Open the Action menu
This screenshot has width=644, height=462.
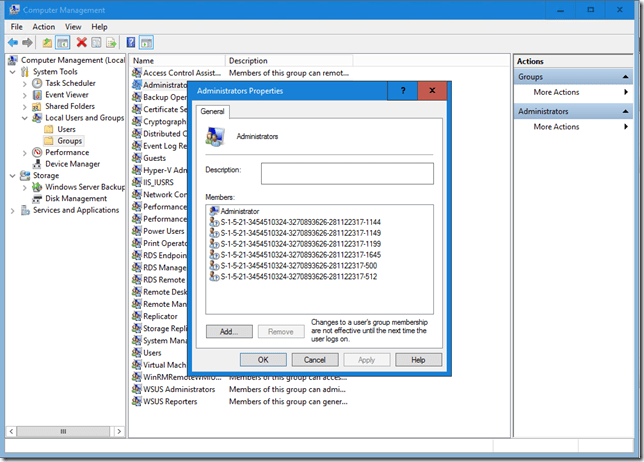coord(43,26)
